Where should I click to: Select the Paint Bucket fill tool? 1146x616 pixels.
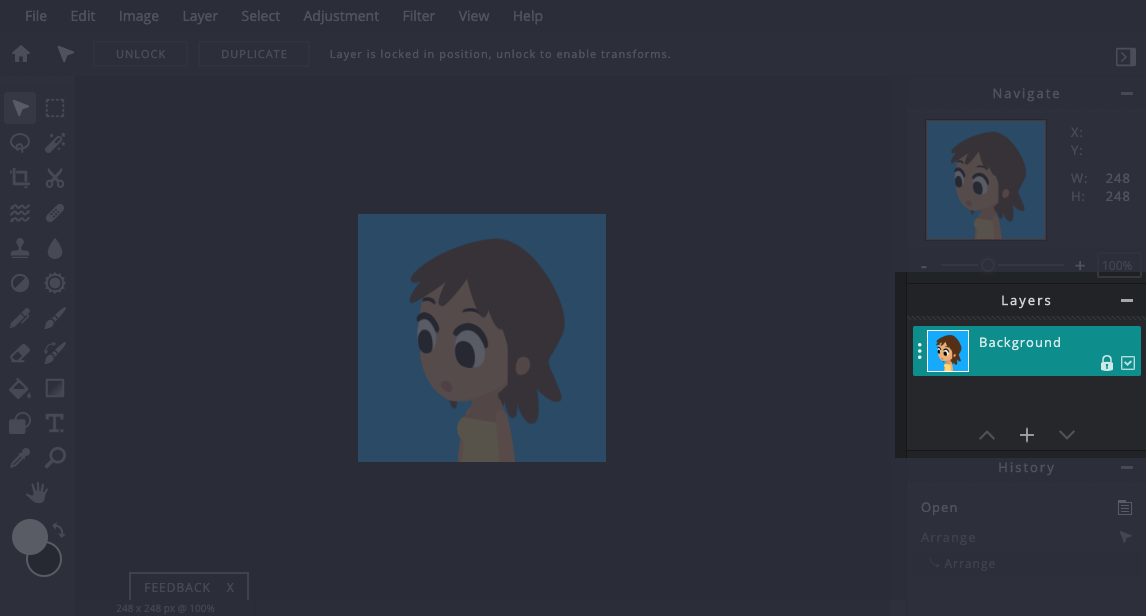click(20, 388)
